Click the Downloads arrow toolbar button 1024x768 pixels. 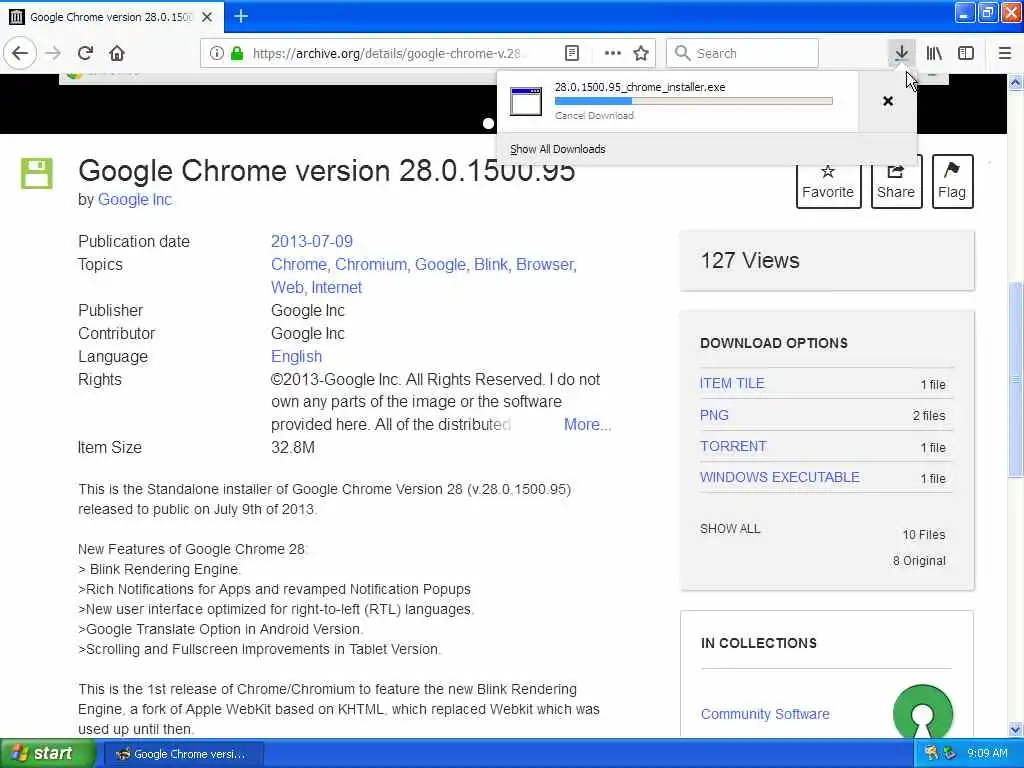pos(901,53)
